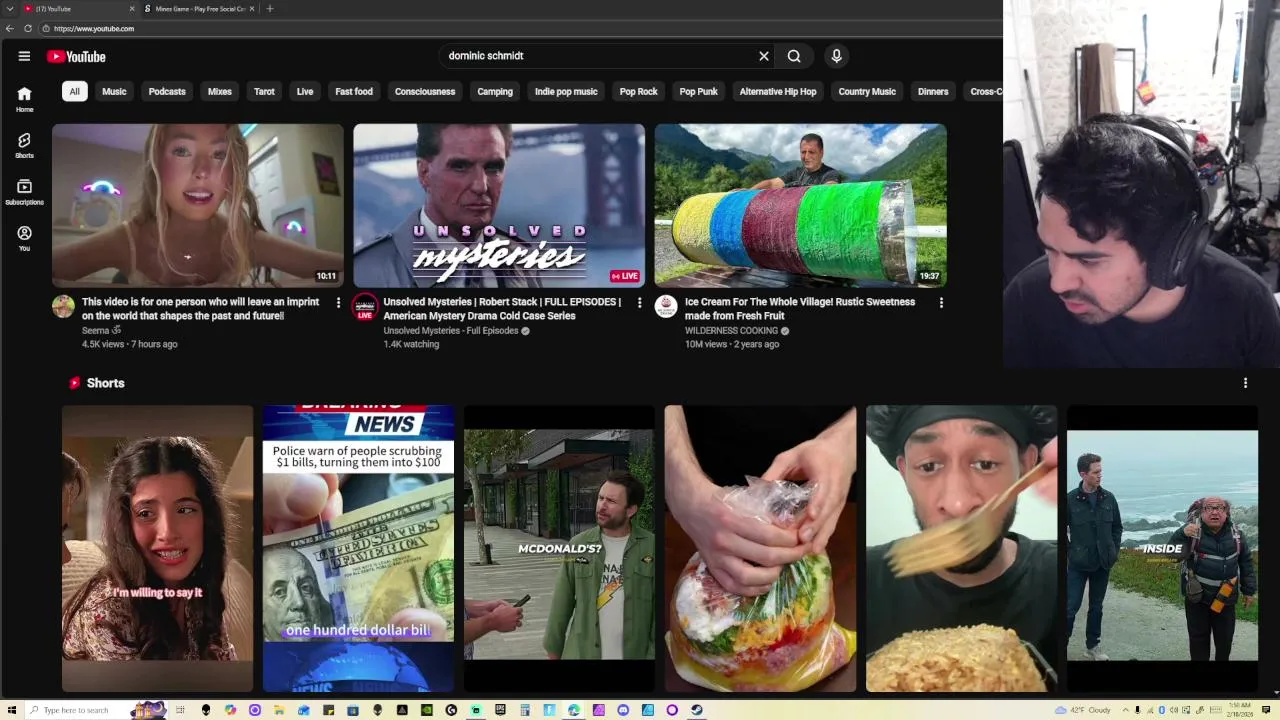The width and height of the screenshot is (1280, 720).
Task: Select the Live filter chip
Action: pyautogui.click(x=305, y=91)
